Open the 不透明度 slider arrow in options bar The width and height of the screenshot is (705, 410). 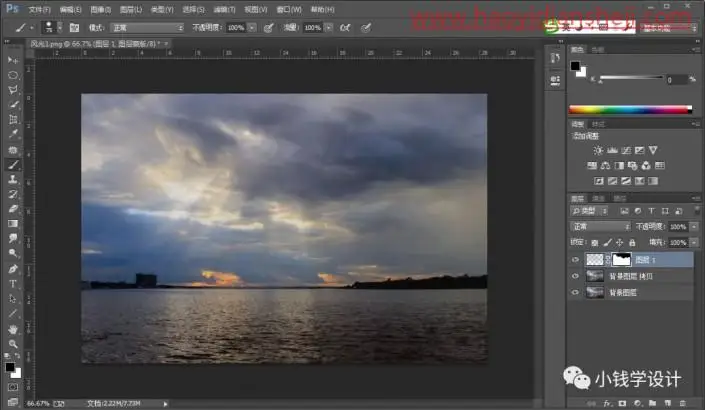point(252,28)
